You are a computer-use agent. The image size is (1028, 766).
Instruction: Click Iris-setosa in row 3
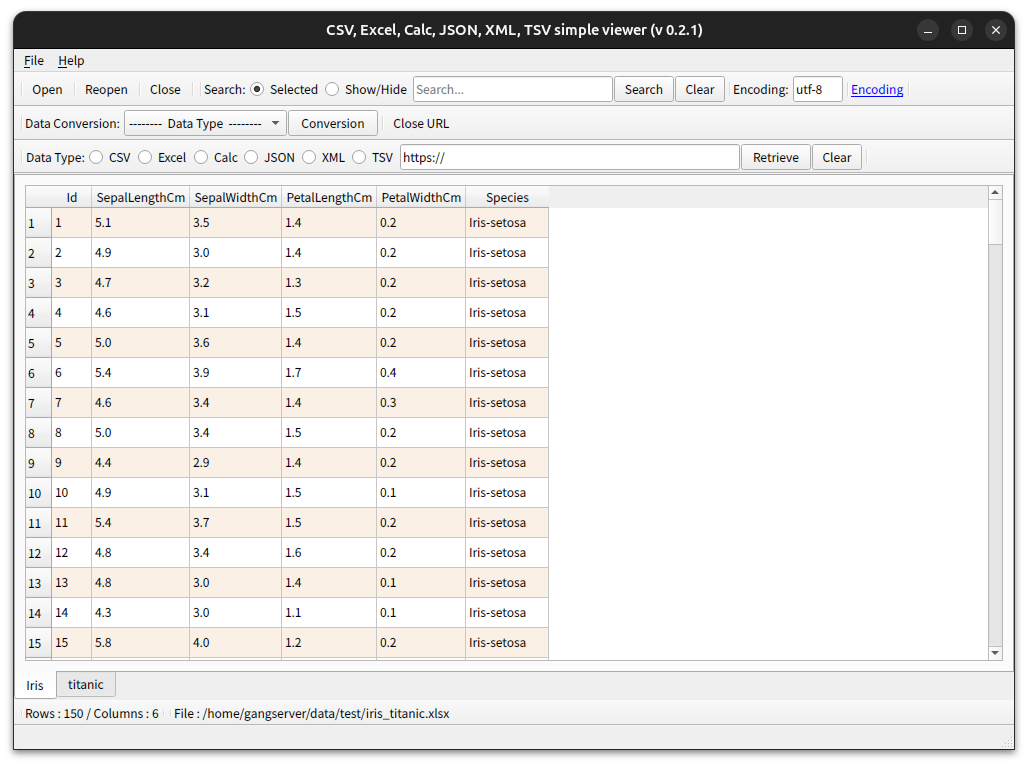click(507, 283)
